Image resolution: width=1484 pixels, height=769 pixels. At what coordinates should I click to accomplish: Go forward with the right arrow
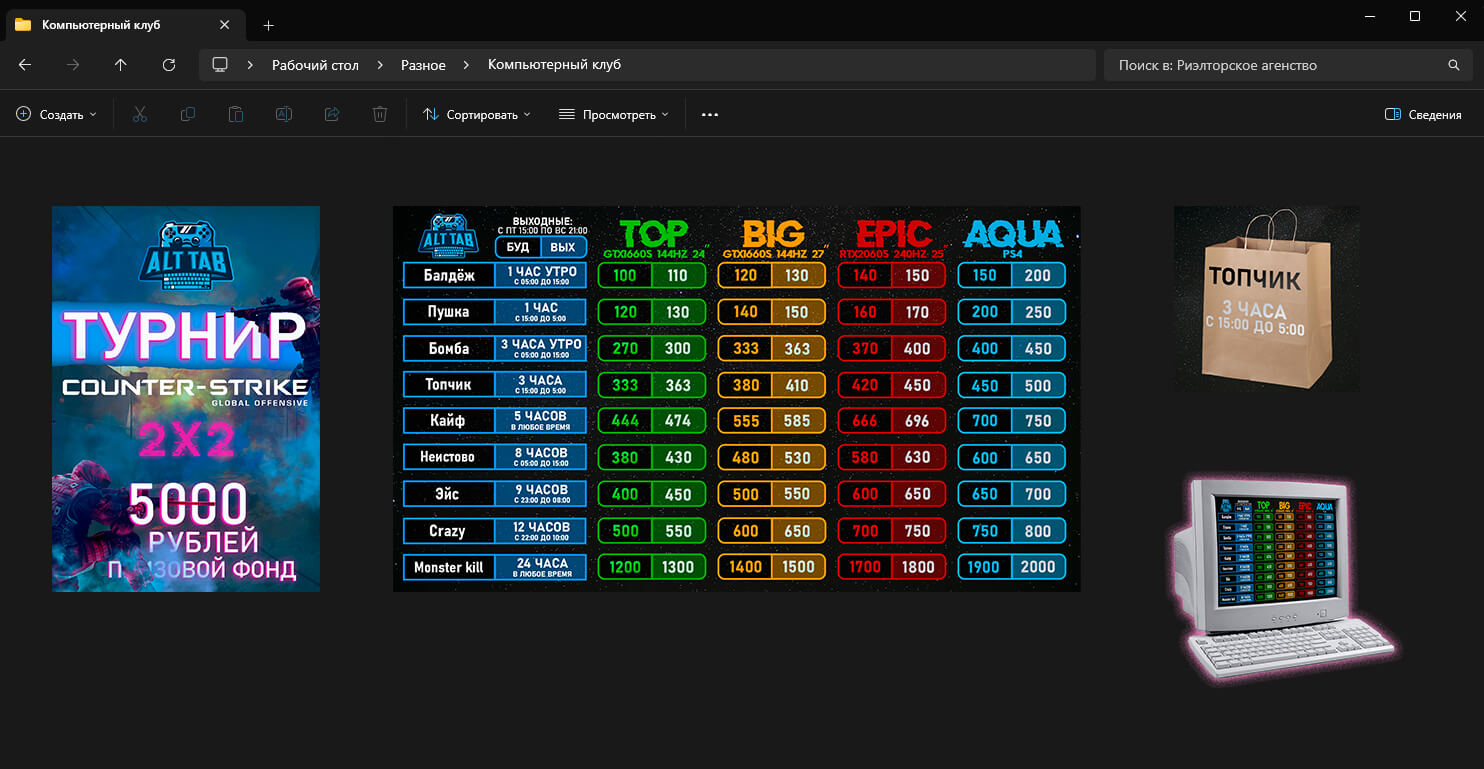pyautogui.click(x=73, y=65)
